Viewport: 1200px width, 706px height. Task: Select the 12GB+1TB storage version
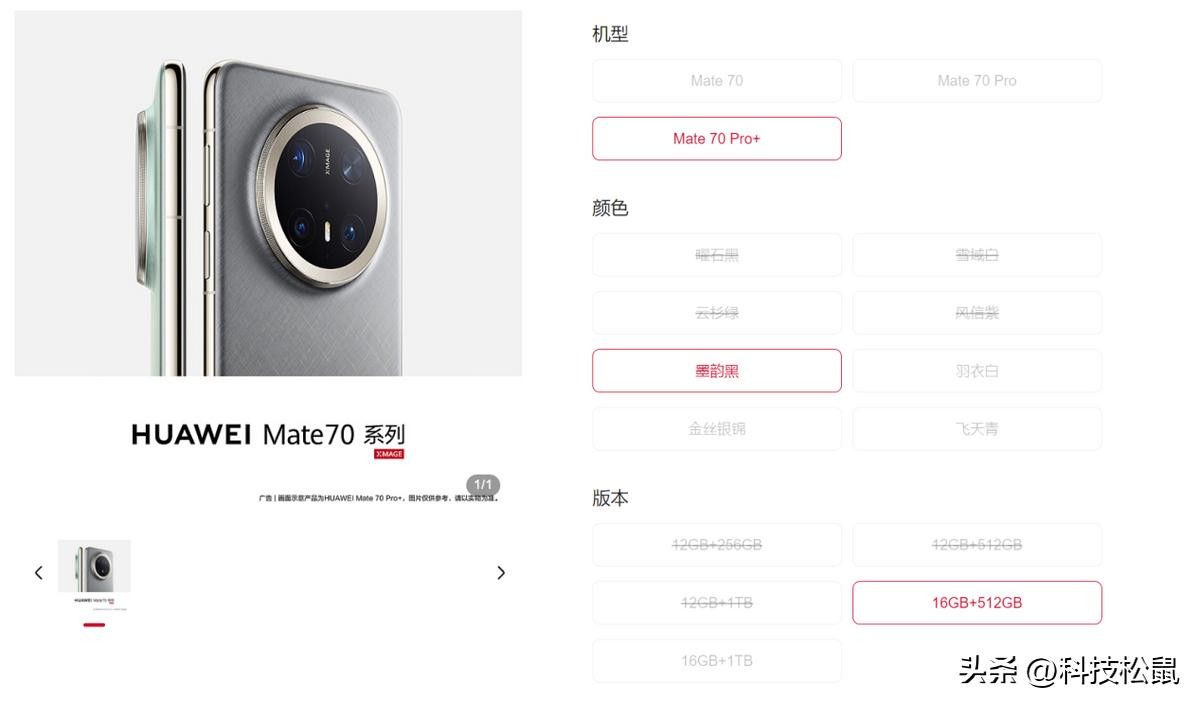717,603
